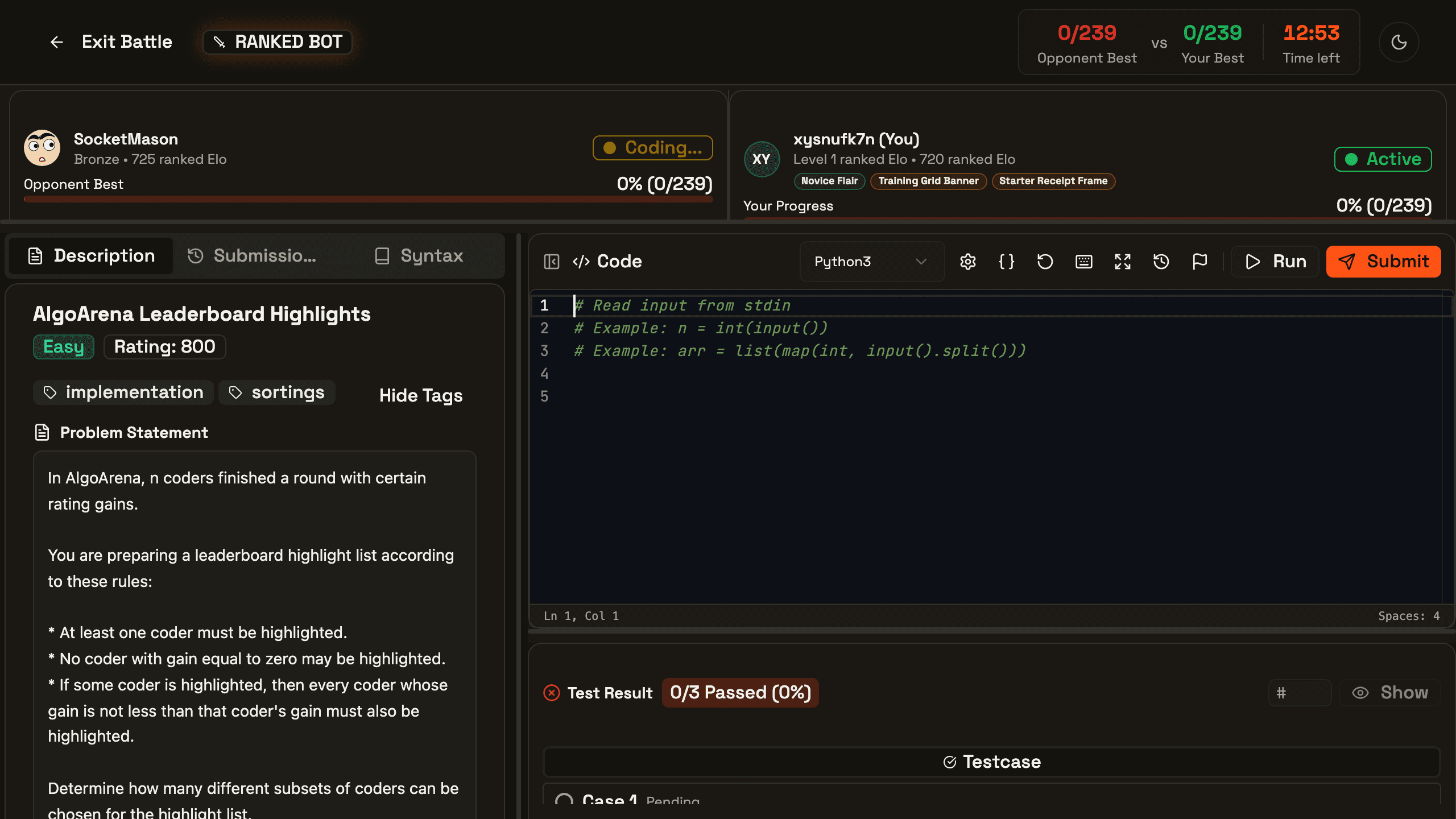Screen dimensions: 1456x819
Task: Click the Starter Receipt Frame badge
Action: pyautogui.click(x=1053, y=181)
